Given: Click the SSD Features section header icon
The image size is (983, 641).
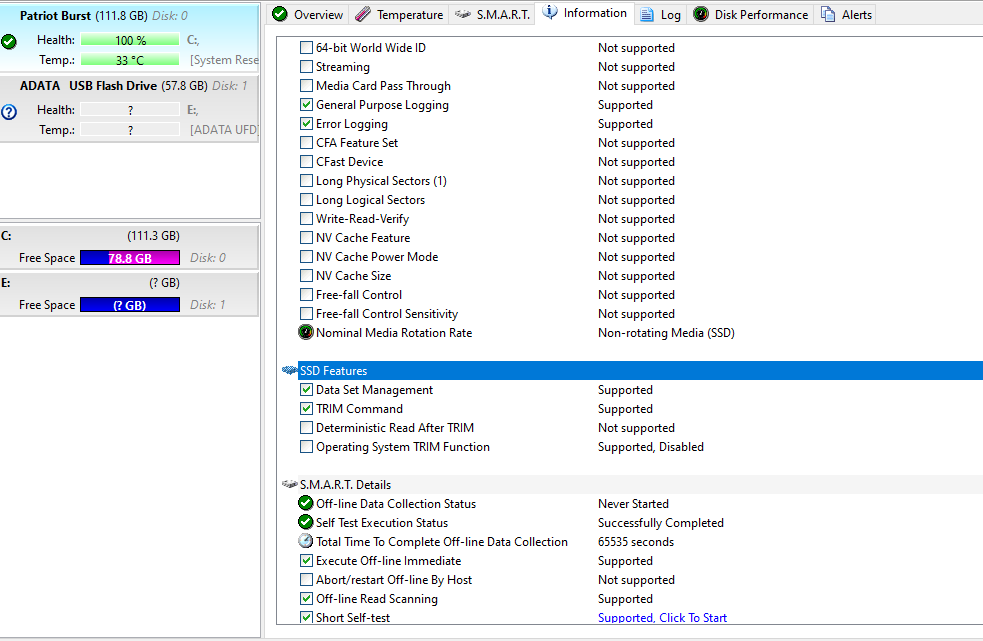Looking at the screenshot, I should (290, 370).
